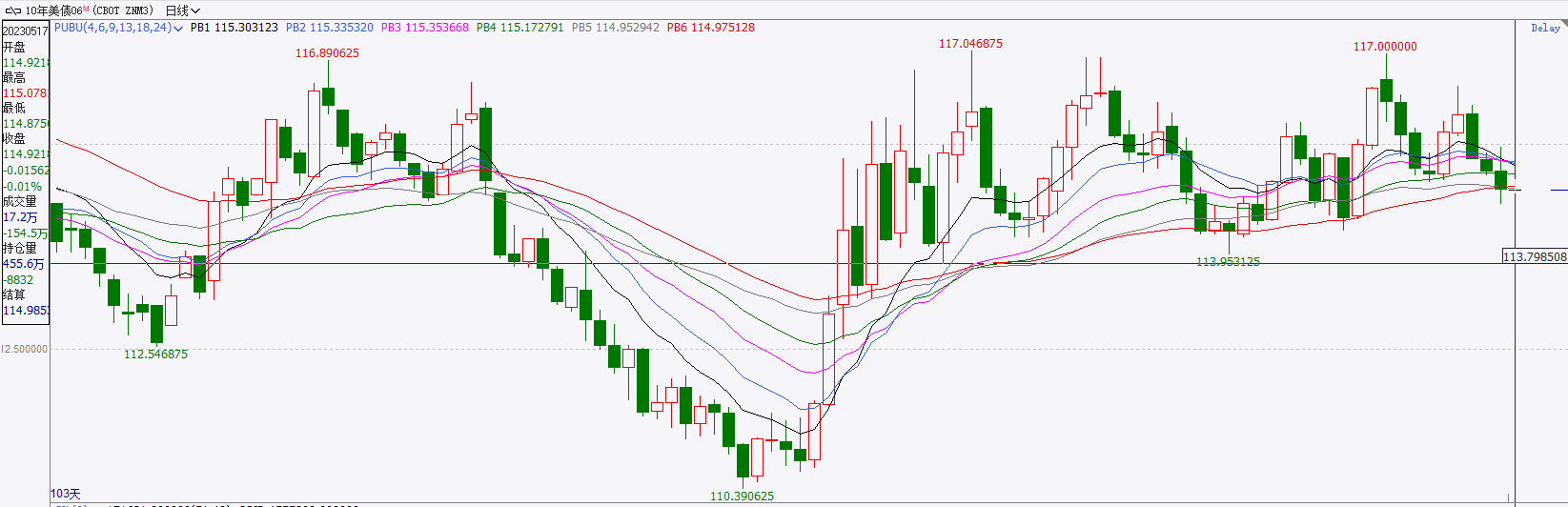Viewport: 1568px width, 507px height.
Task: Click the 117.000000 peak price label
Action: click(1385, 47)
